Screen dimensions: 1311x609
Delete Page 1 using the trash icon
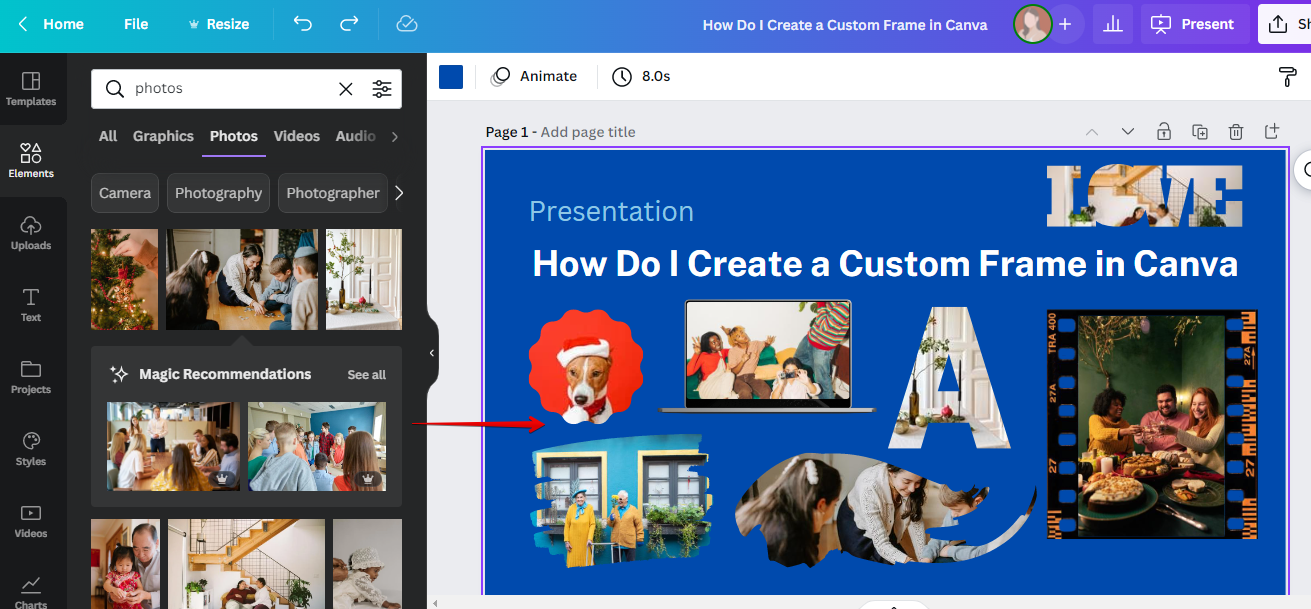(1235, 131)
